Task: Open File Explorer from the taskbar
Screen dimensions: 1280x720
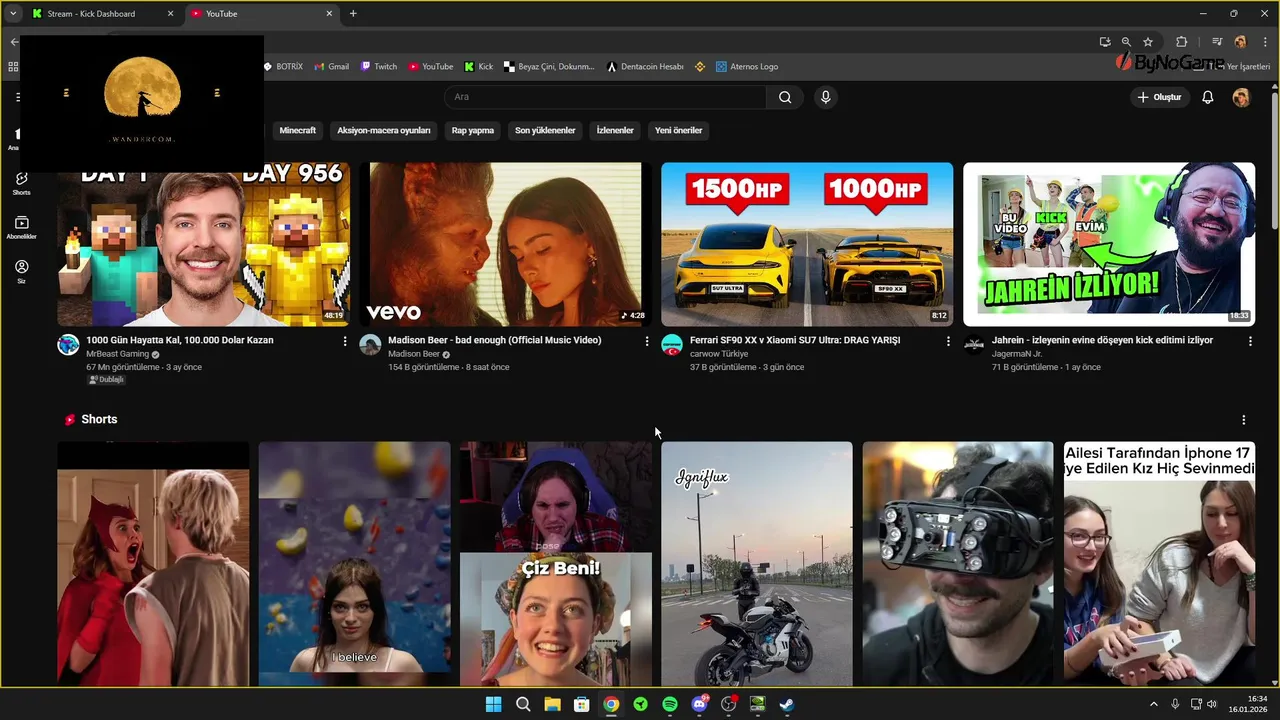Action: tap(552, 704)
